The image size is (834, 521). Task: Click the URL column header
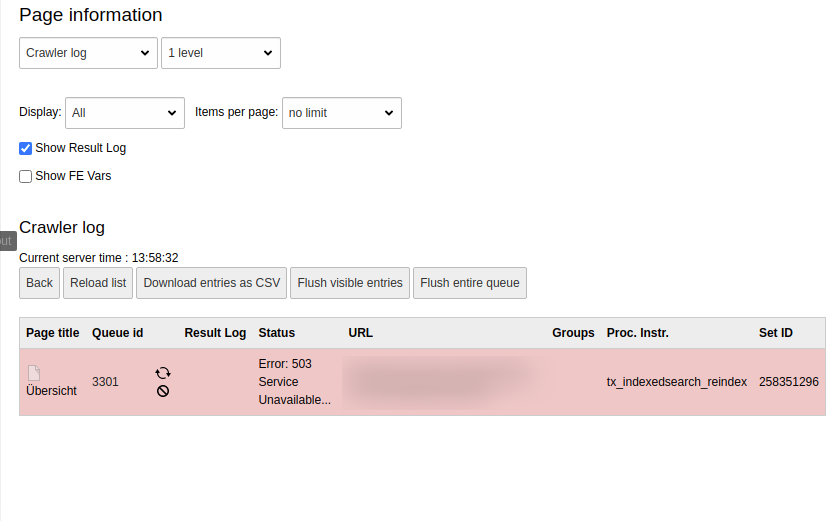[361, 333]
